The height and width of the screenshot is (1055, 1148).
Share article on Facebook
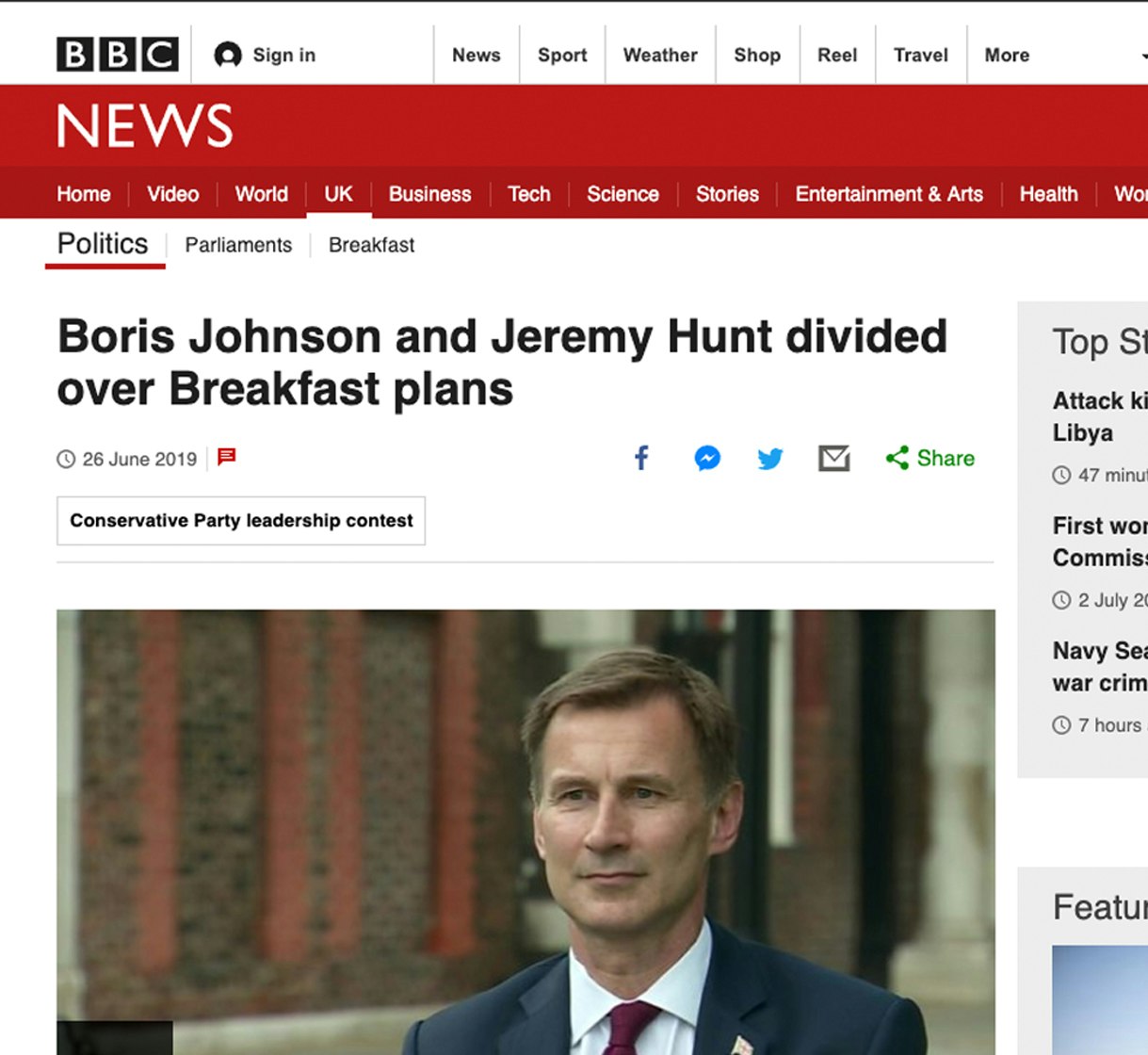[641, 459]
